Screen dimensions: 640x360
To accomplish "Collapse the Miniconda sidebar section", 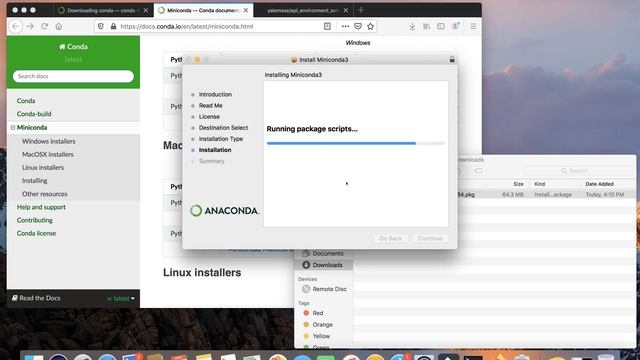I will coord(13,128).
